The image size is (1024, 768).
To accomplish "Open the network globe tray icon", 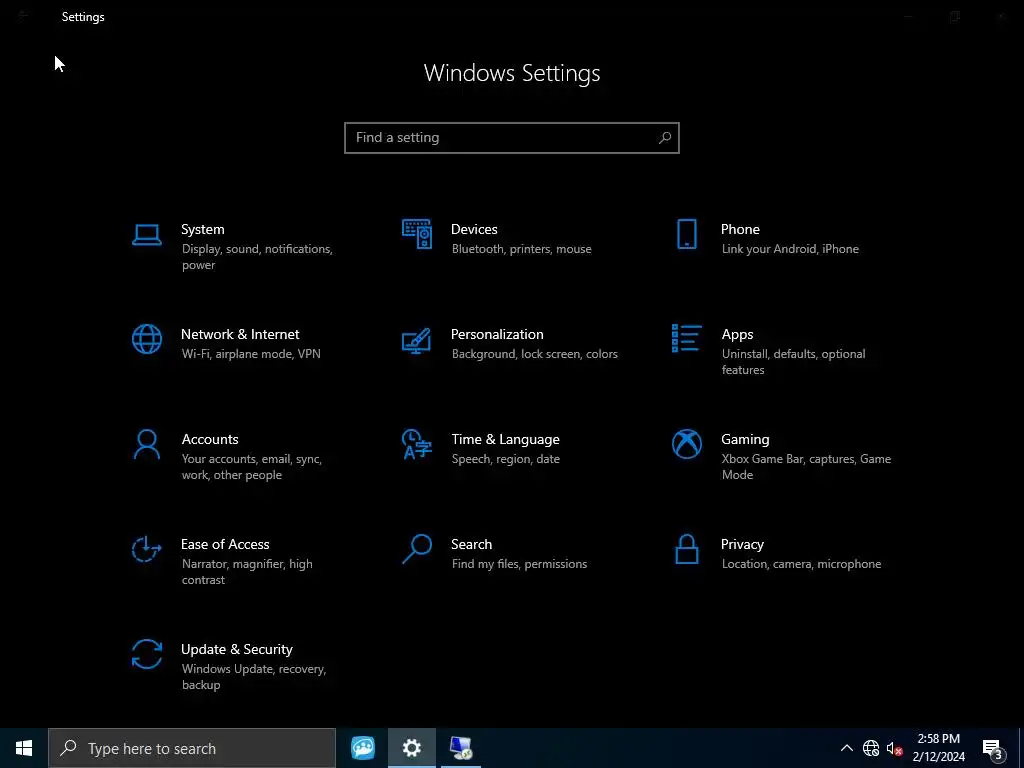I will pos(871,748).
